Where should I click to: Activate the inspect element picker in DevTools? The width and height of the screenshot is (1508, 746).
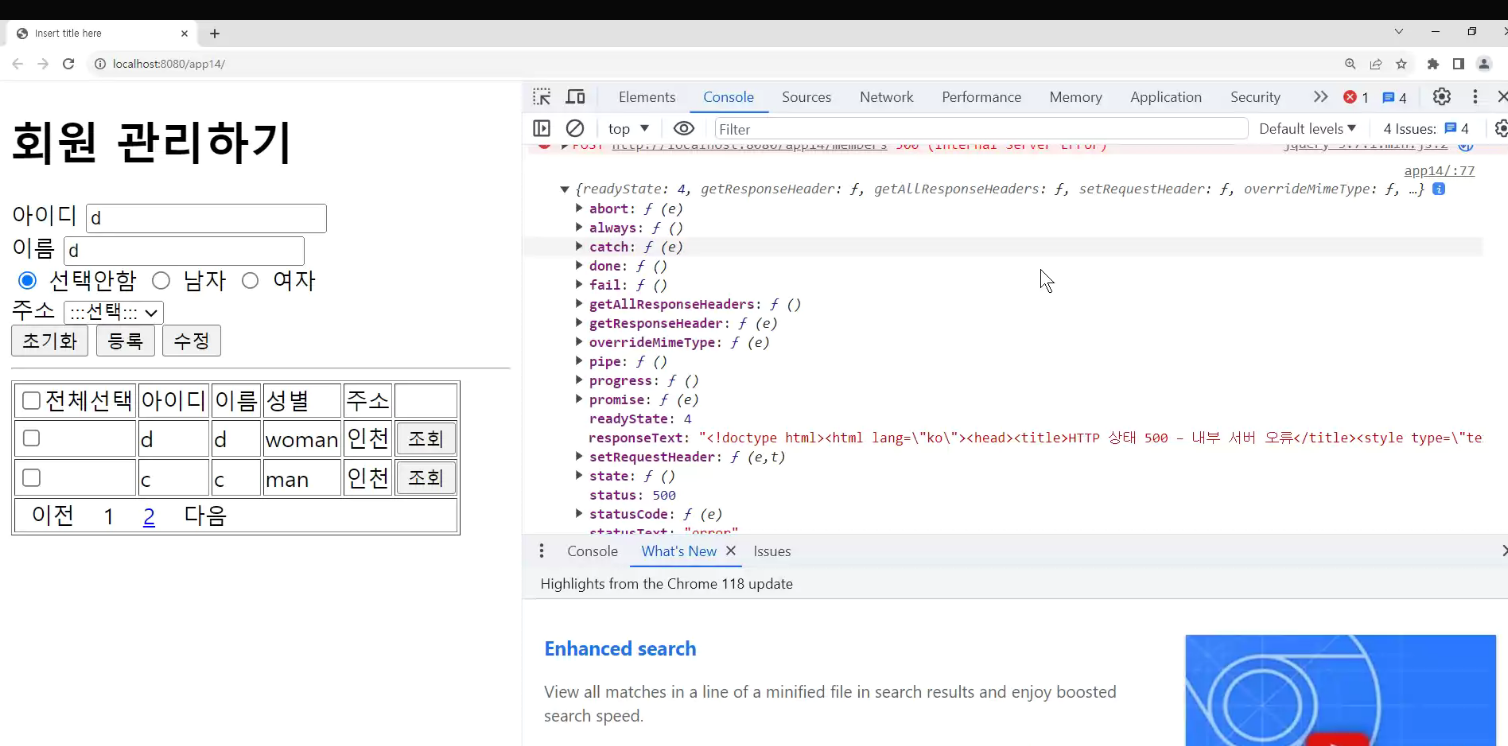(x=541, y=97)
